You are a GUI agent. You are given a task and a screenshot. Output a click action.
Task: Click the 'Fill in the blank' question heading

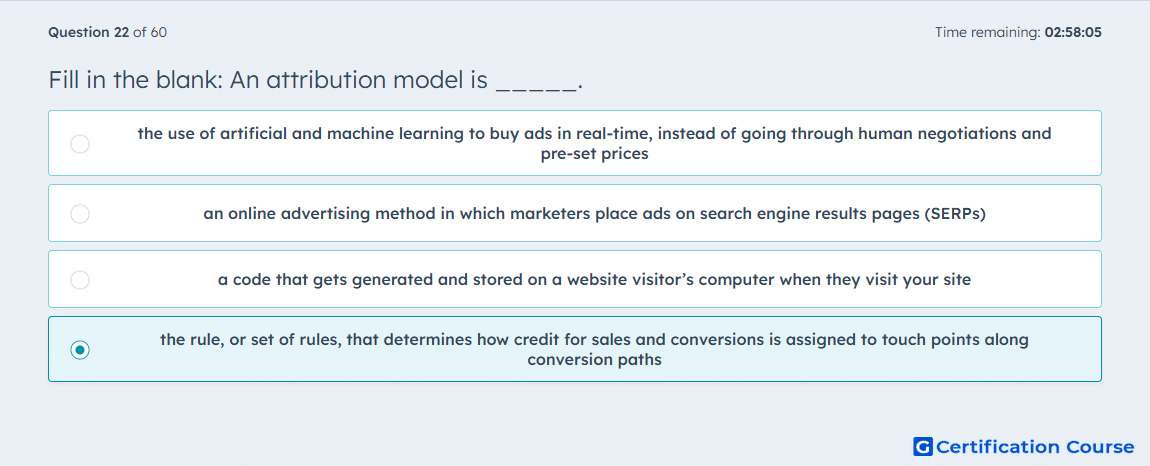pyautogui.click(x=315, y=80)
